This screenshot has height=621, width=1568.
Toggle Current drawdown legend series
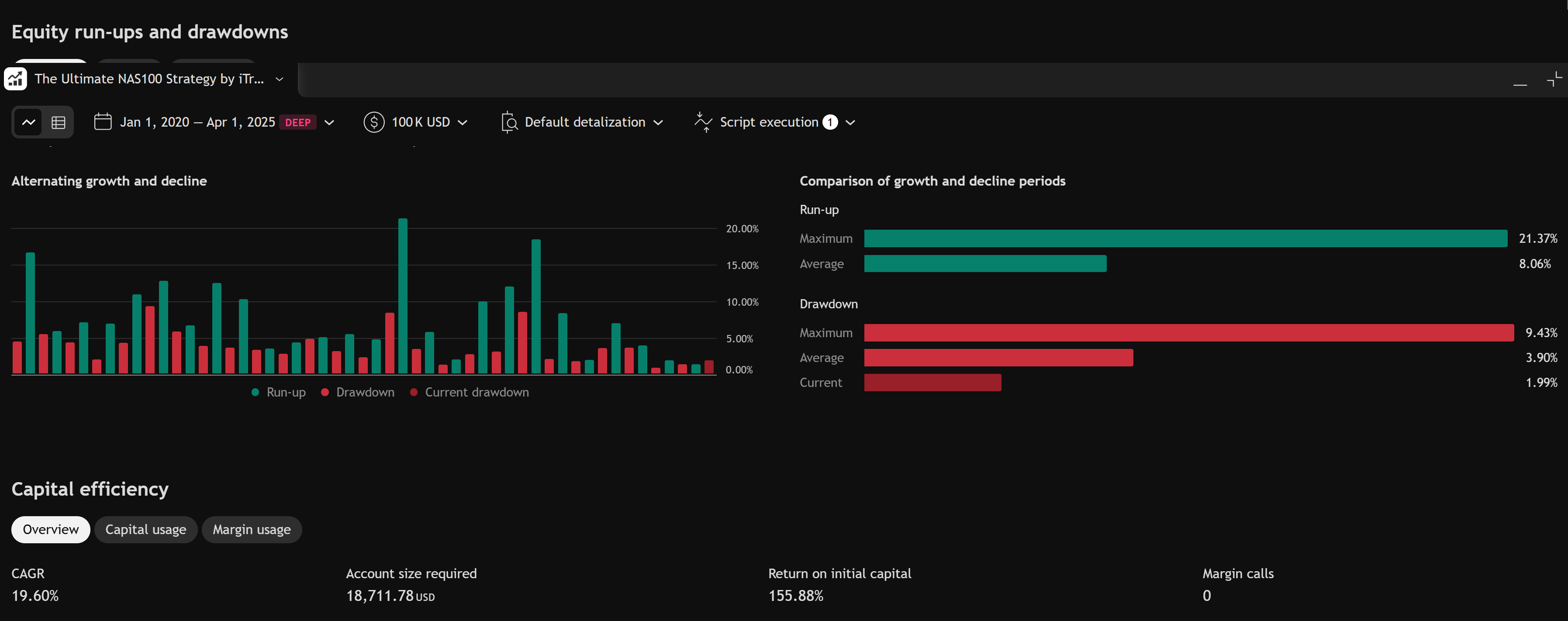coord(469,392)
